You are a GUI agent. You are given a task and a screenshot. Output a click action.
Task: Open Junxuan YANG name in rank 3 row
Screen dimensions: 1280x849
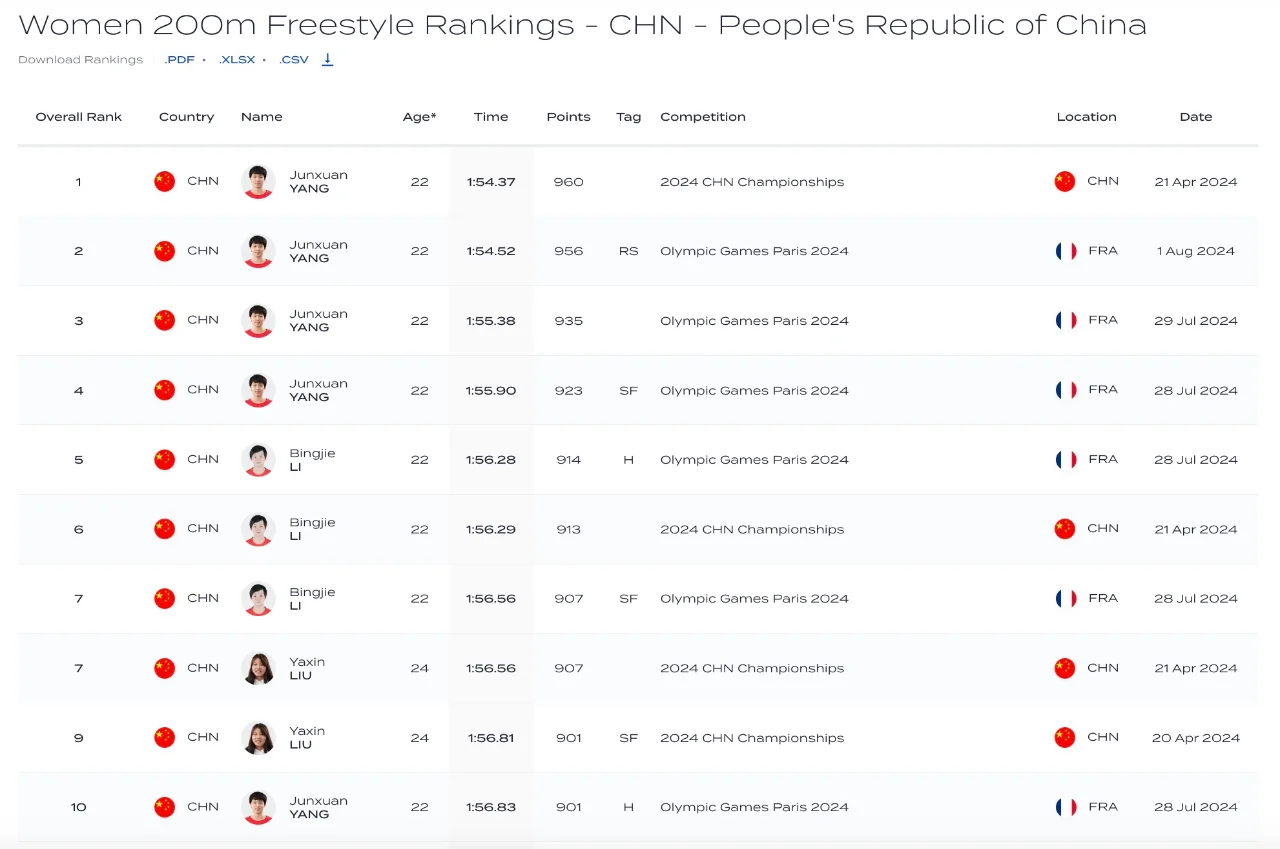[319, 320]
